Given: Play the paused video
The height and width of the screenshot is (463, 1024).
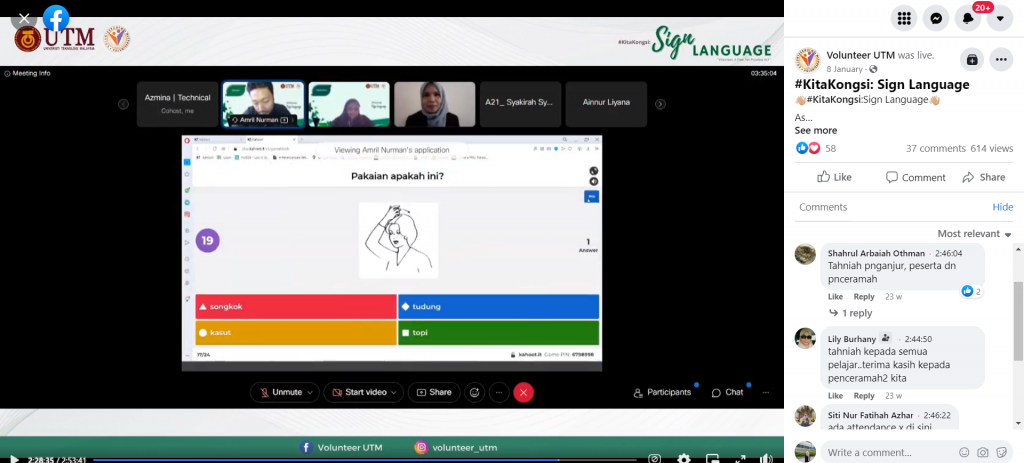Looking at the screenshot, I should pyautogui.click(x=14, y=459).
